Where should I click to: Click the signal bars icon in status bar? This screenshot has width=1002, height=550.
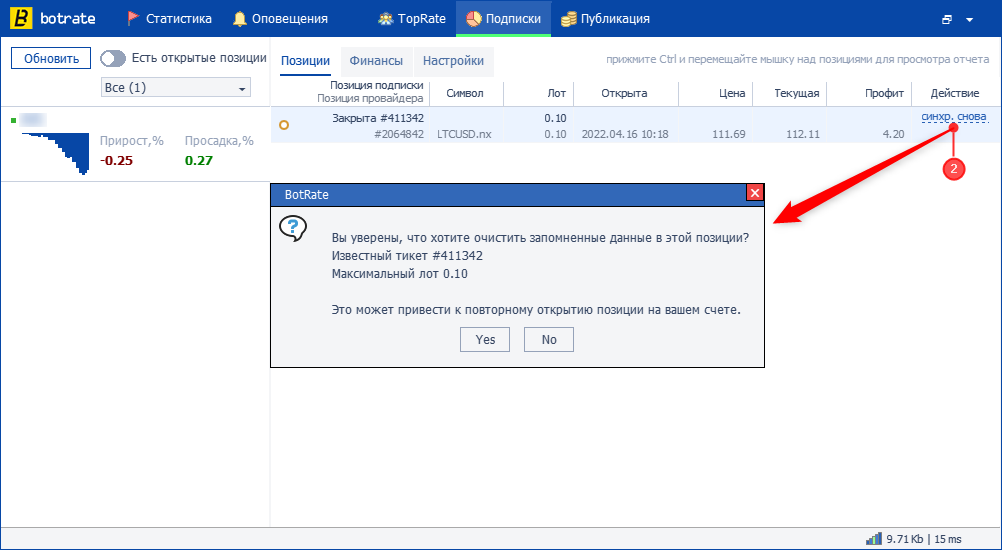coord(873,539)
